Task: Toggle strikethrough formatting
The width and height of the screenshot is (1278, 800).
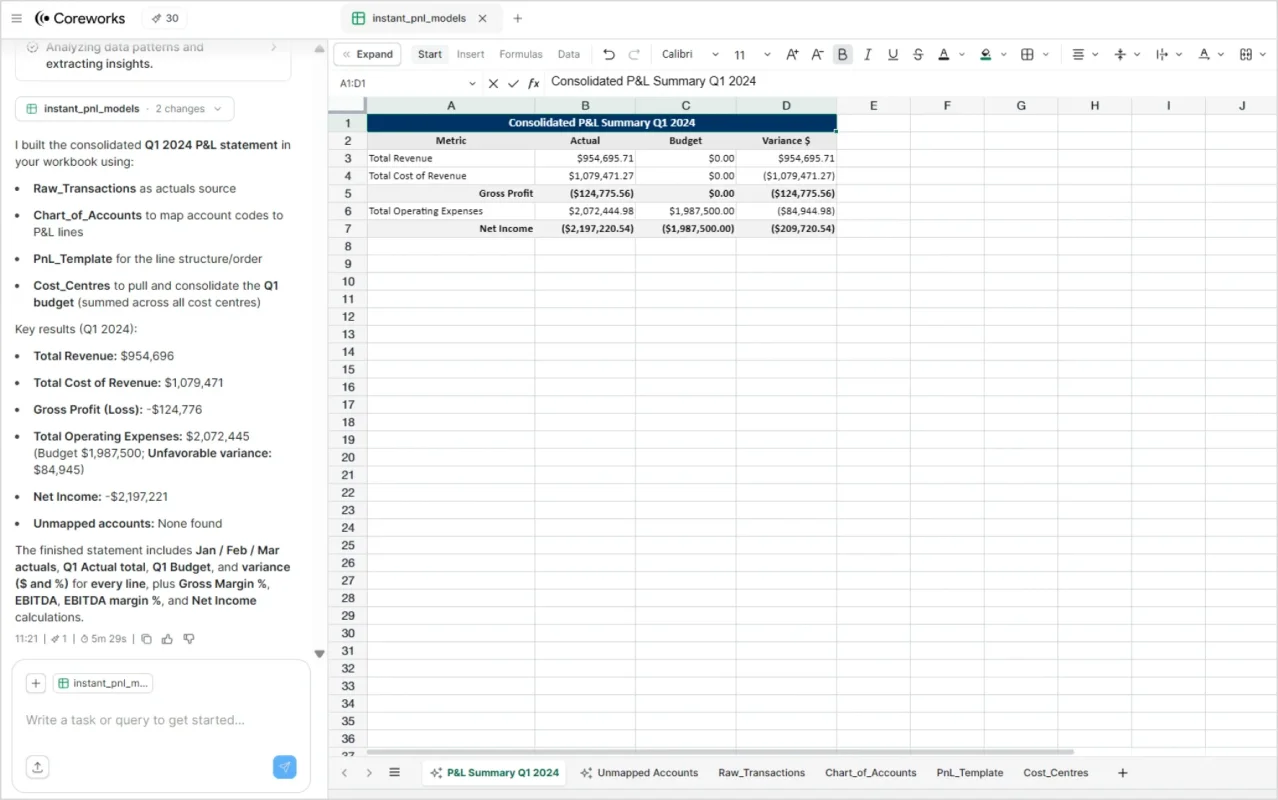Action: [918, 55]
